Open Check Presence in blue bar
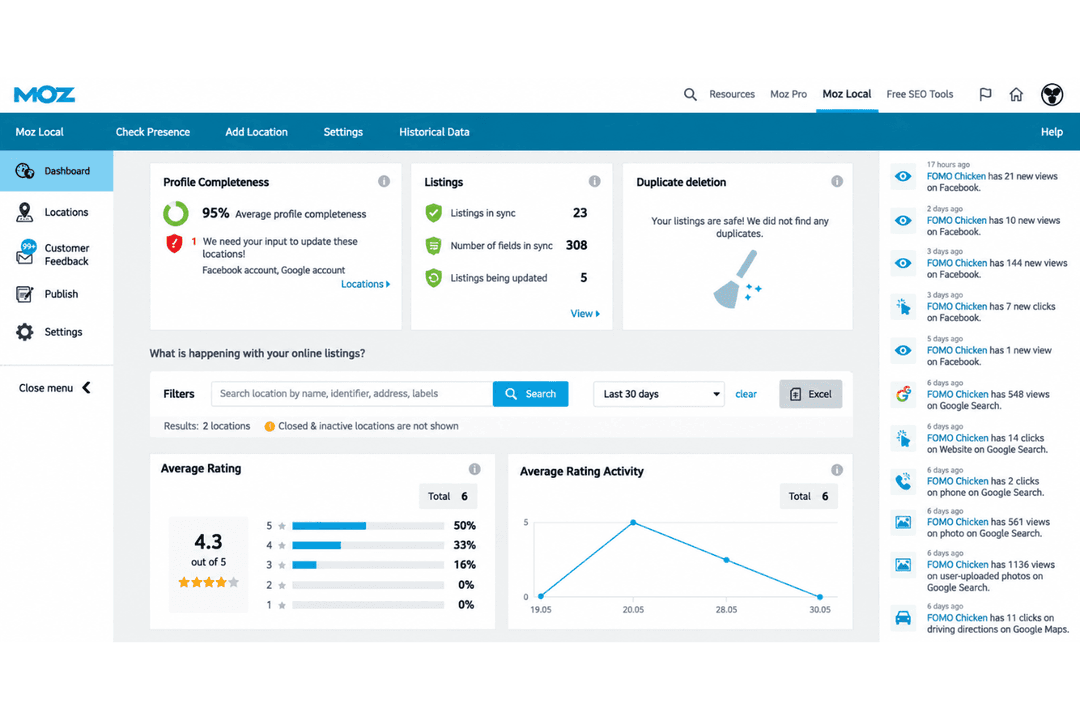 pyautogui.click(x=152, y=132)
